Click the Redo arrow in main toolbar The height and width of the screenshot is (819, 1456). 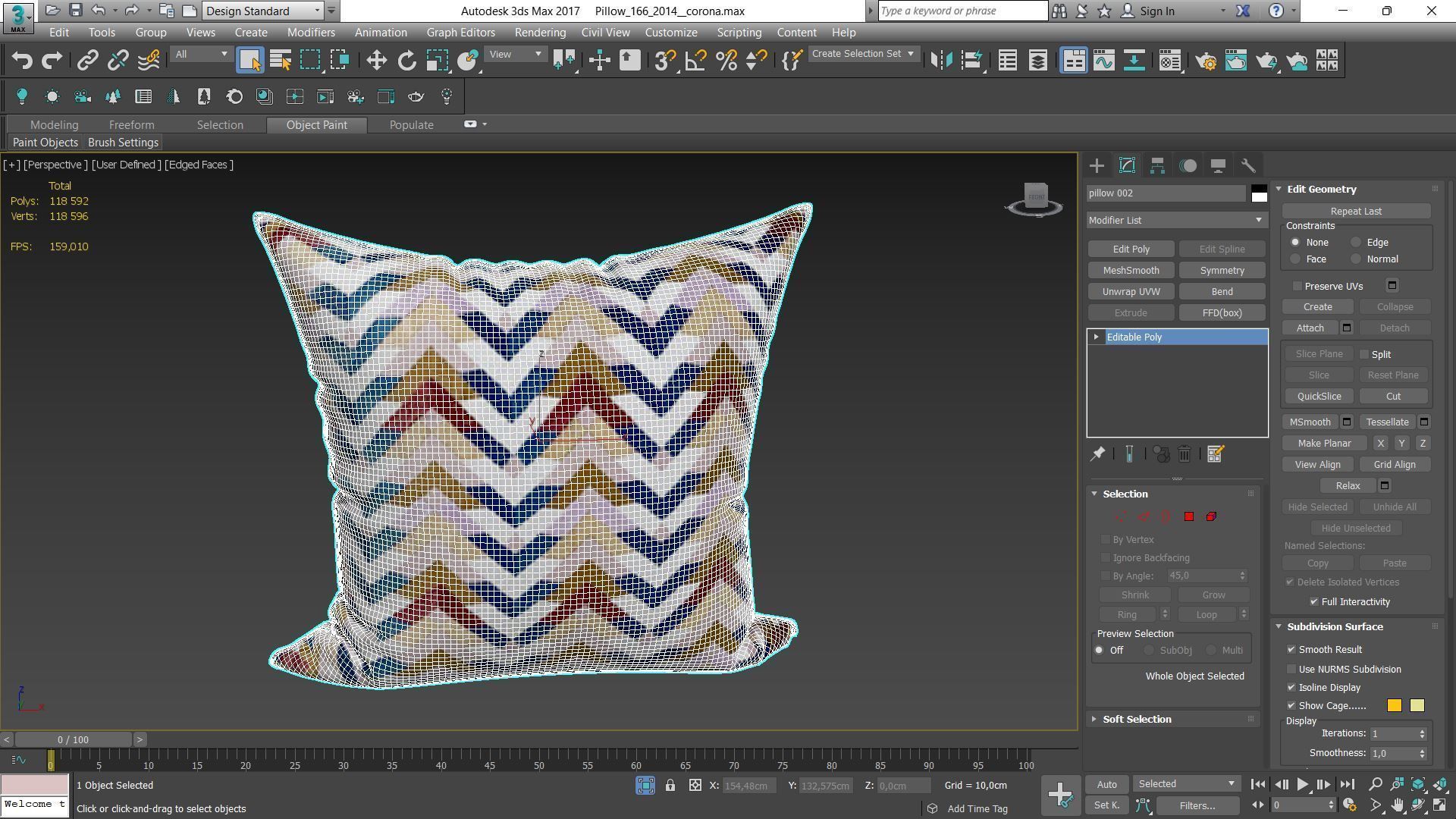point(52,61)
